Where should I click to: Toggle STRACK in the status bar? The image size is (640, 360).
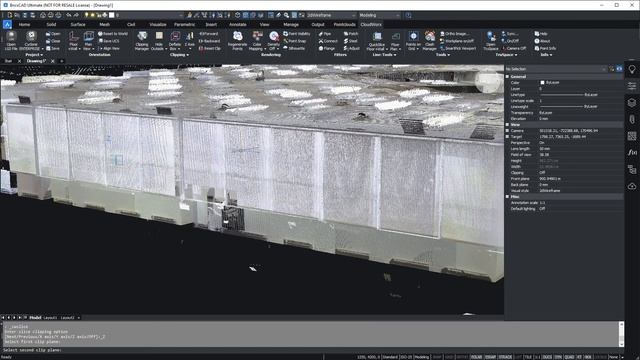(x=505, y=357)
